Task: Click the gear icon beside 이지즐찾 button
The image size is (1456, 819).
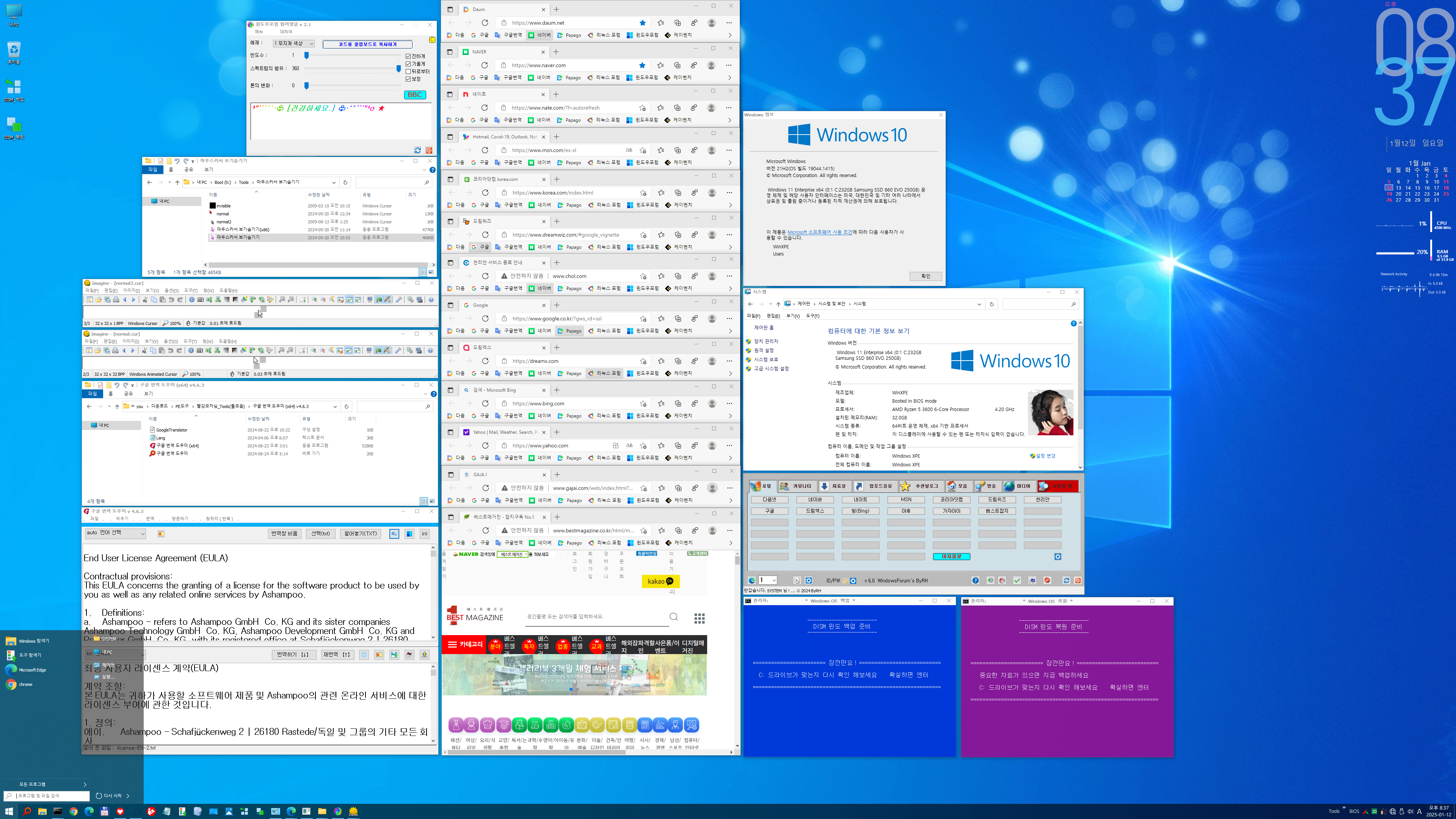Action: [1057, 557]
